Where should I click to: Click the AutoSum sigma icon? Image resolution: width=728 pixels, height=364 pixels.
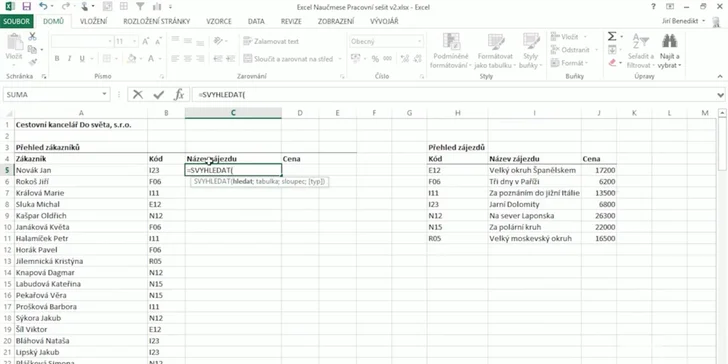[x=612, y=36]
